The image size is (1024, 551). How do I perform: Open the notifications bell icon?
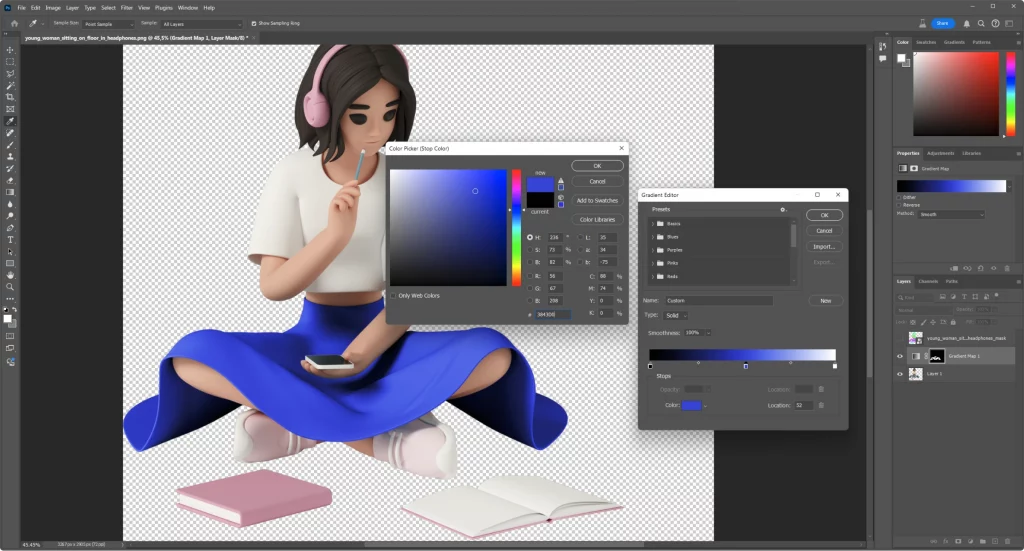[x=967, y=24]
